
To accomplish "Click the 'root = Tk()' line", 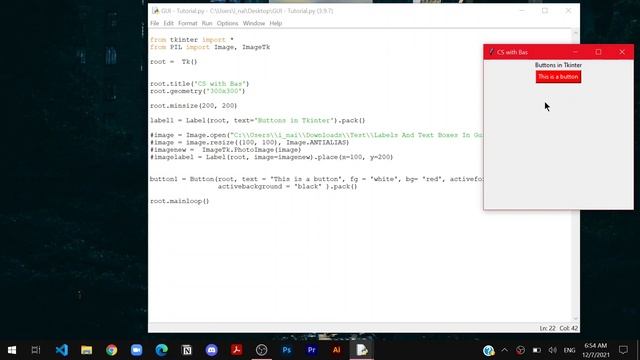I will point(173,62).
